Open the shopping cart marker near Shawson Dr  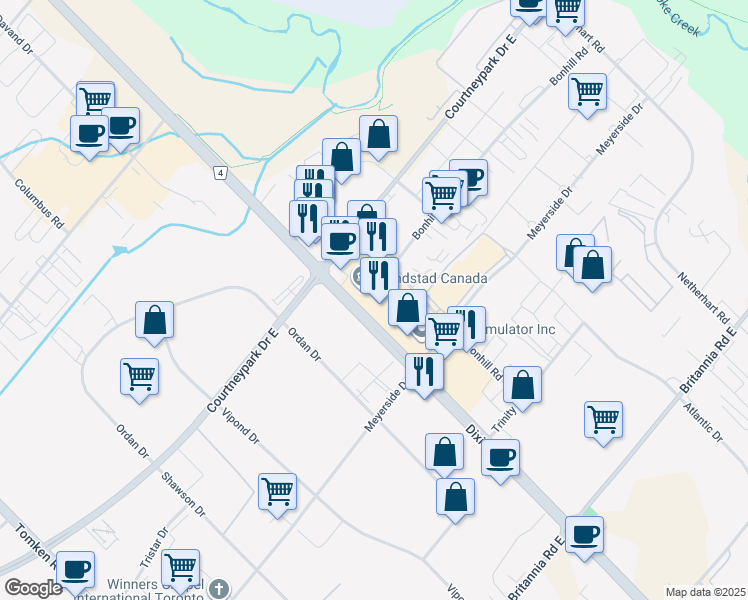click(277, 491)
